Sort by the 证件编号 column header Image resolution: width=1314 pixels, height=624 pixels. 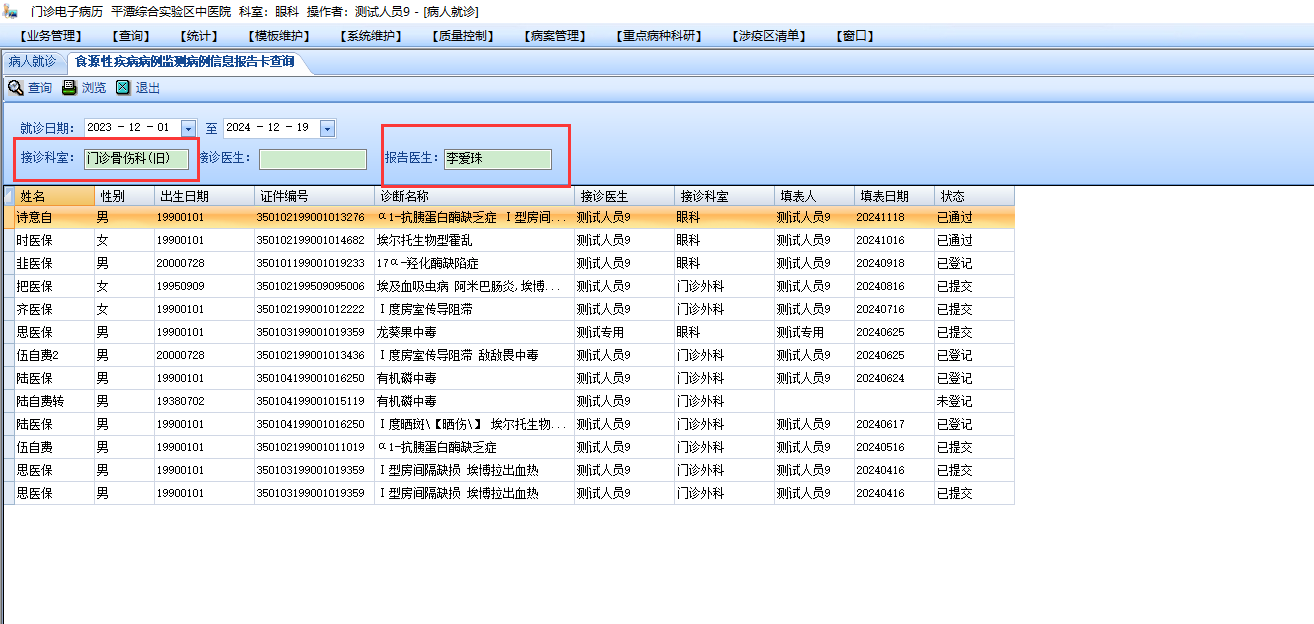(x=315, y=196)
